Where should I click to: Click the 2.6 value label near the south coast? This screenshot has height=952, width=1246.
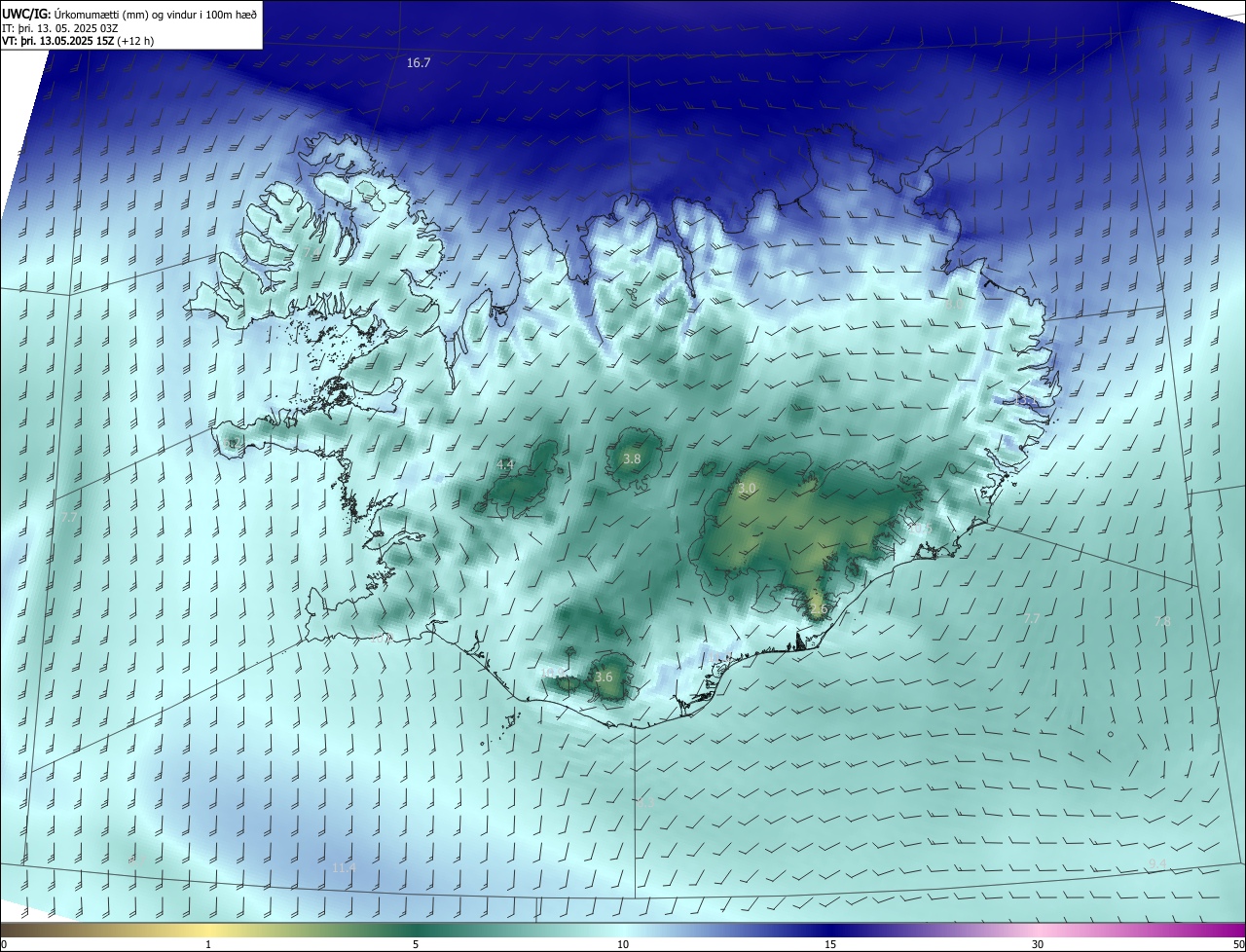818,609
